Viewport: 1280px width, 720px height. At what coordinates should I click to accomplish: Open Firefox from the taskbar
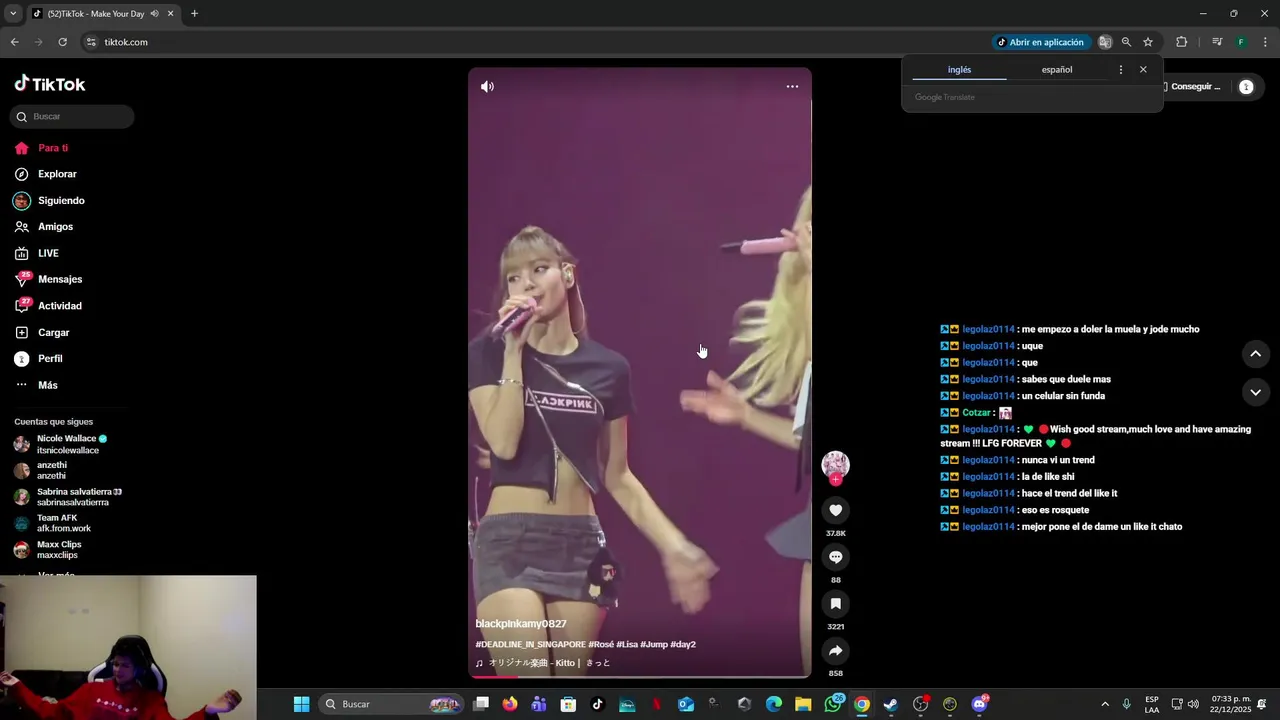[x=510, y=704]
